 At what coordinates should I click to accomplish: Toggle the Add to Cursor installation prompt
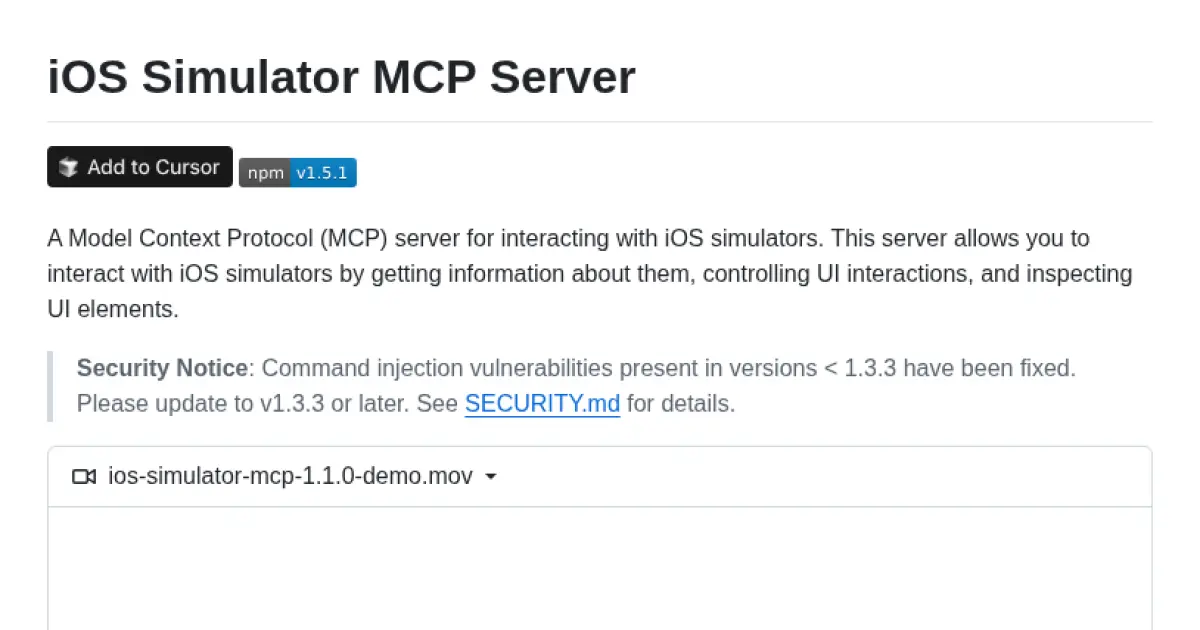tap(139, 166)
